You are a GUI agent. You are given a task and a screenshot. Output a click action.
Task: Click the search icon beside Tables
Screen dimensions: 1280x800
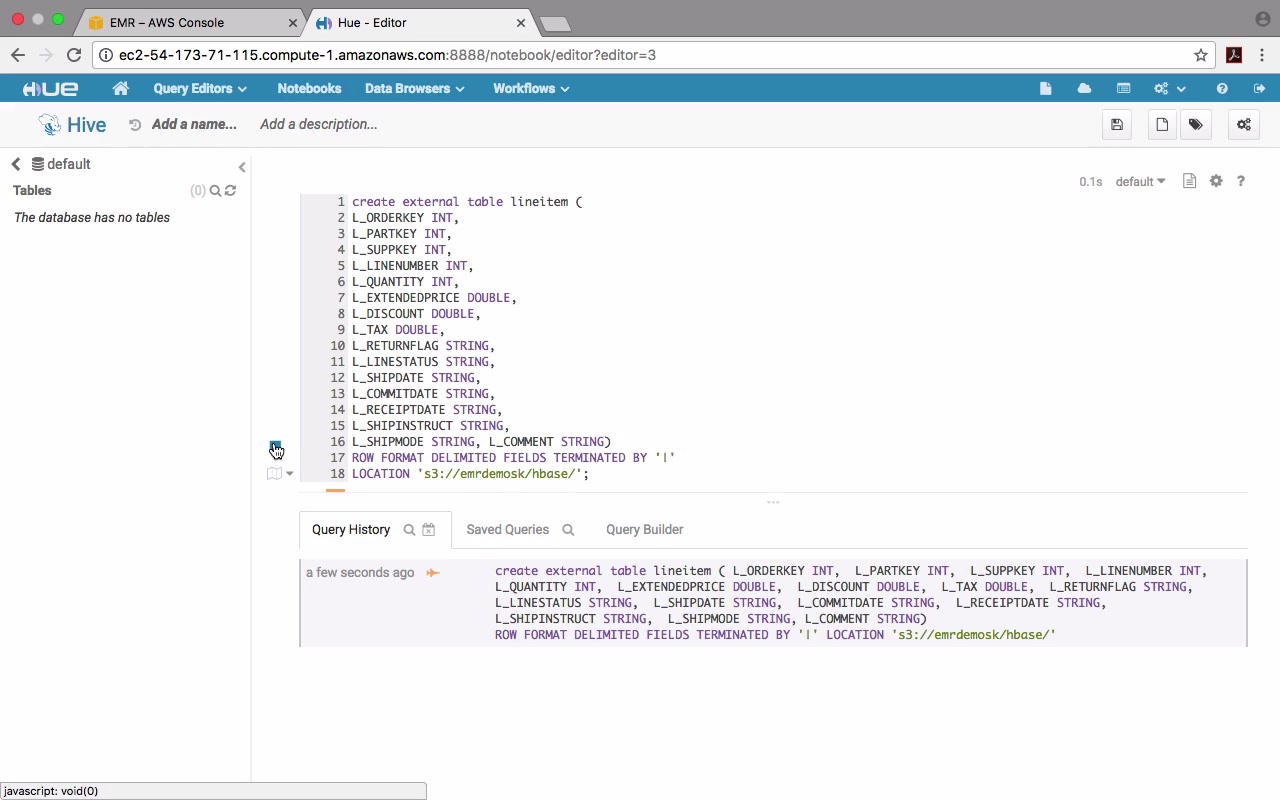215,190
